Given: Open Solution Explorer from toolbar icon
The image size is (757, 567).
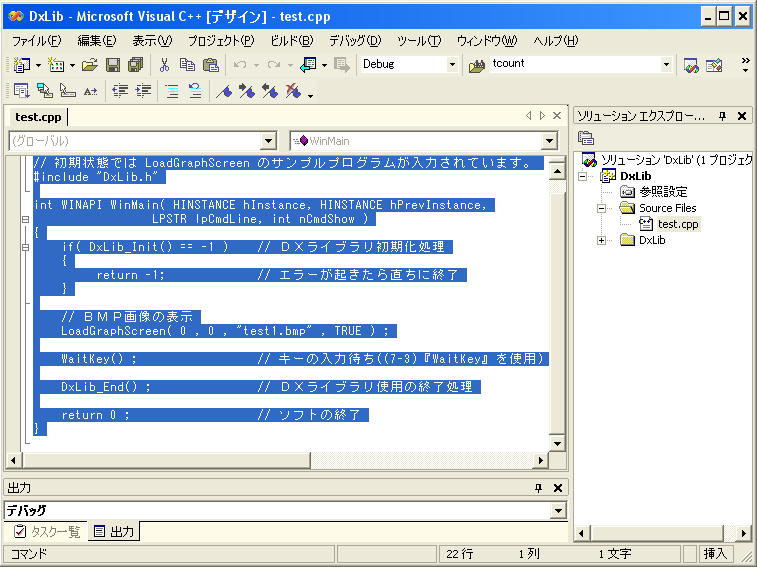Looking at the screenshot, I should pyautogui.click(x=691, y=65).
